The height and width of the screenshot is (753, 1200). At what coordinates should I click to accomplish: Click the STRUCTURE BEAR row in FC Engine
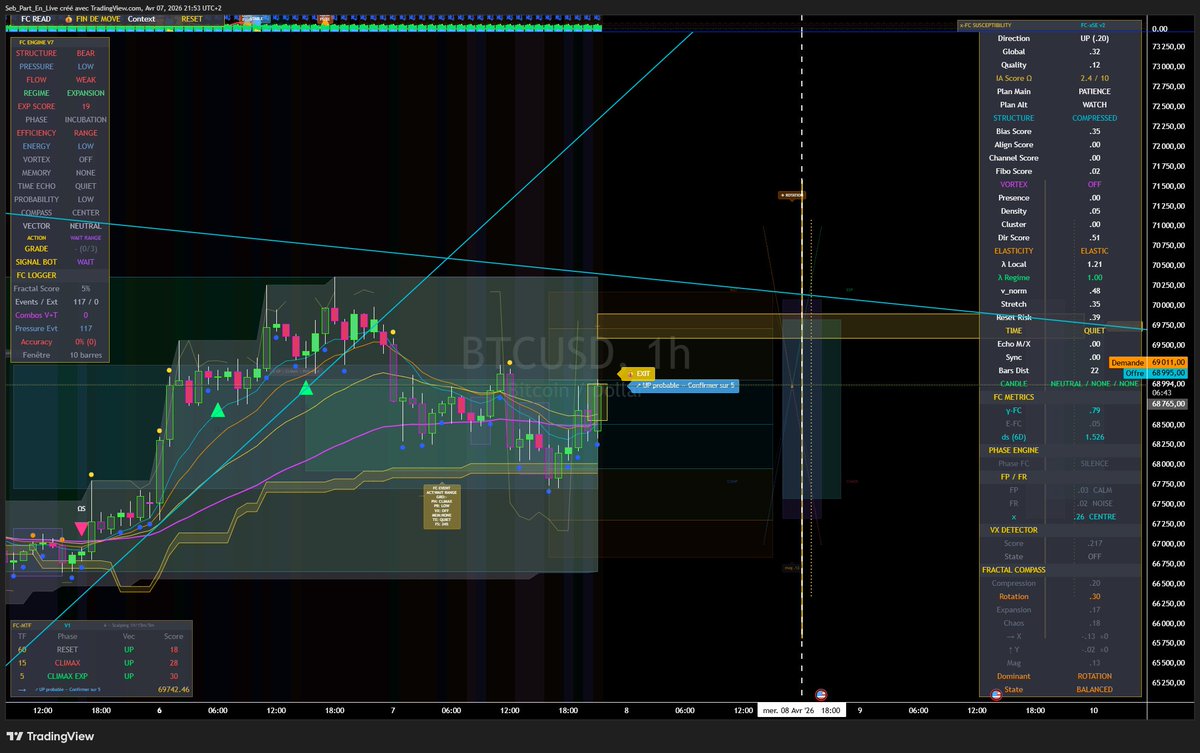(x=59, y=53)
